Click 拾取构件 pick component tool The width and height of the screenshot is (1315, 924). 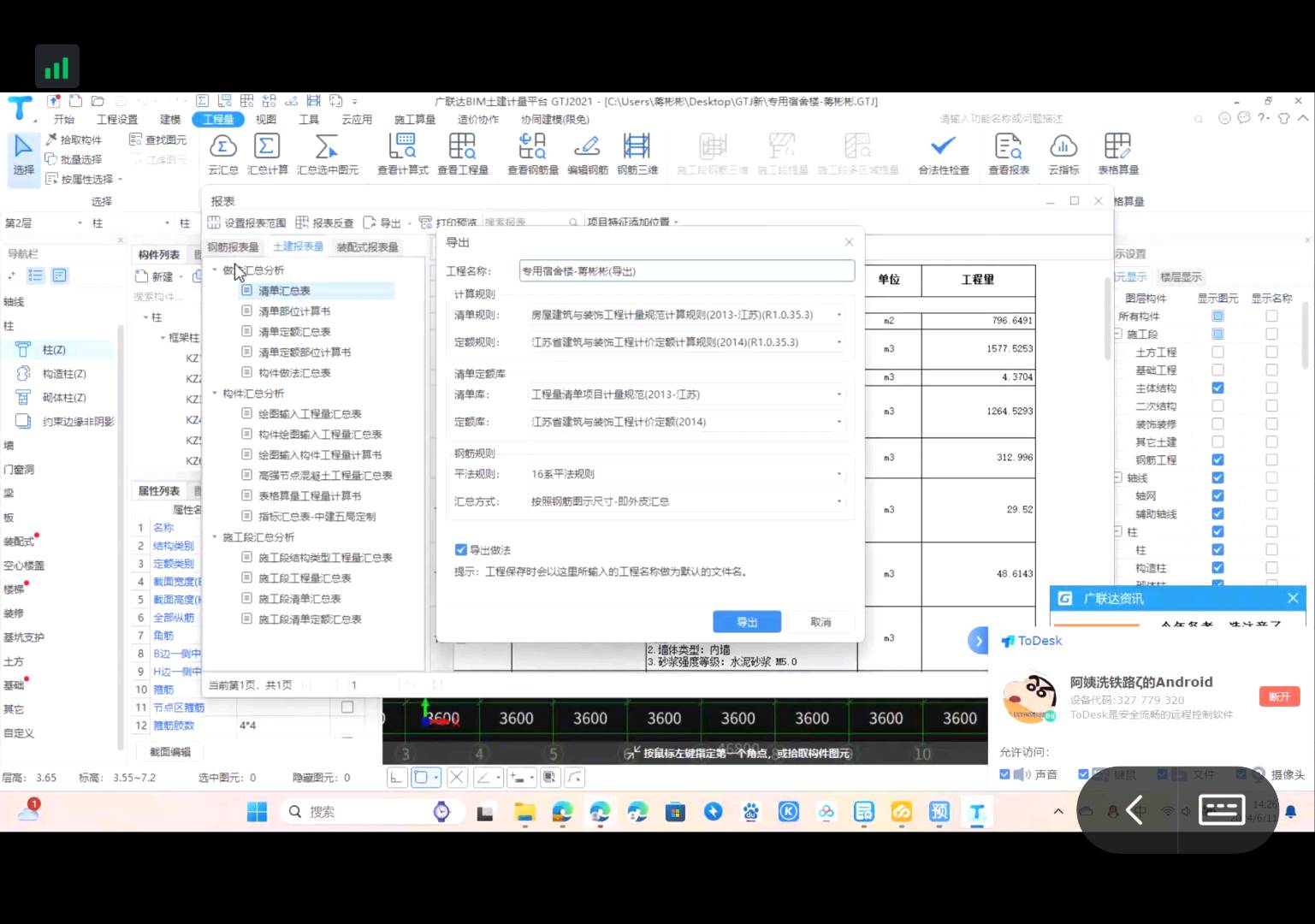point(74,139)
